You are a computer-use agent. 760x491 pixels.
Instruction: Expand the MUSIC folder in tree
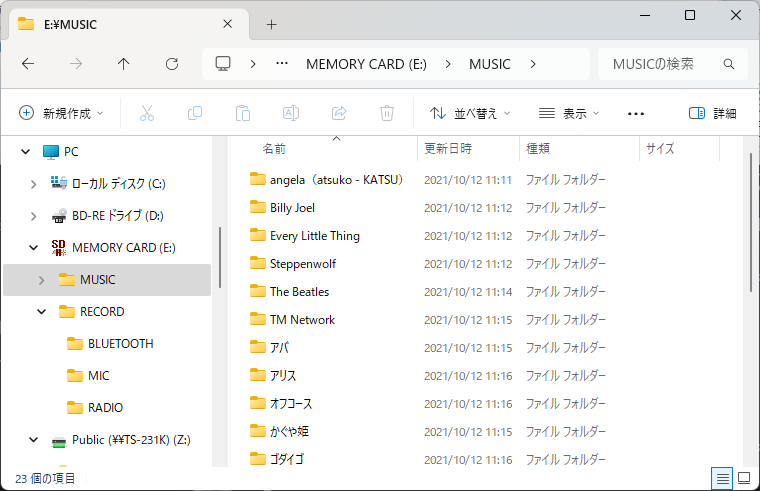41,280
